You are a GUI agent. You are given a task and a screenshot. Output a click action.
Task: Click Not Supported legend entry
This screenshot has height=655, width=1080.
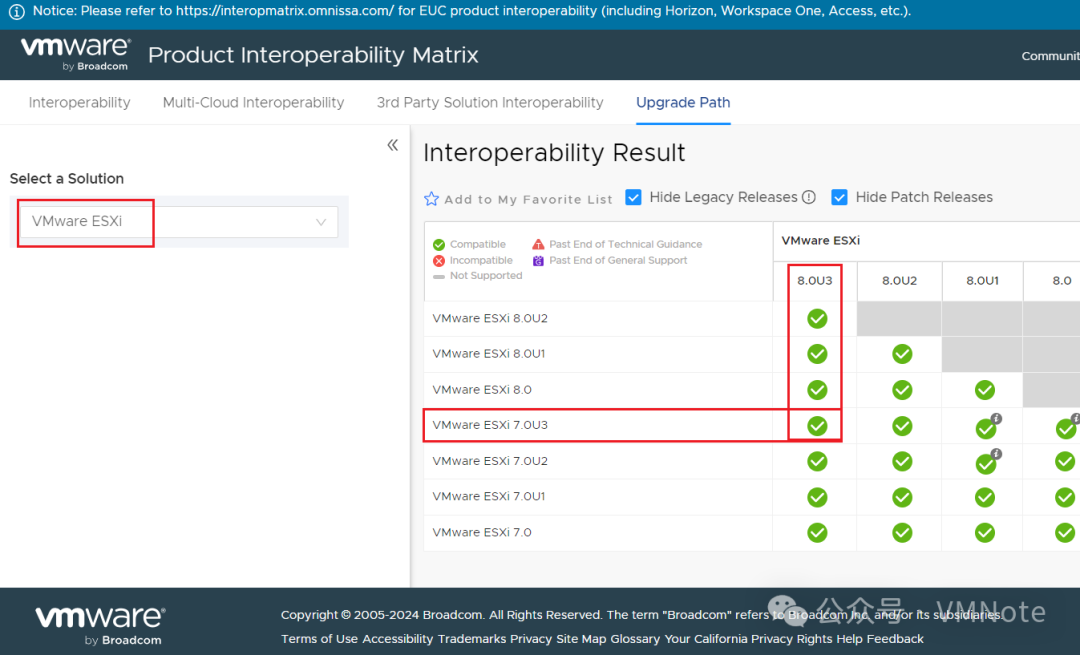point(477,275)
